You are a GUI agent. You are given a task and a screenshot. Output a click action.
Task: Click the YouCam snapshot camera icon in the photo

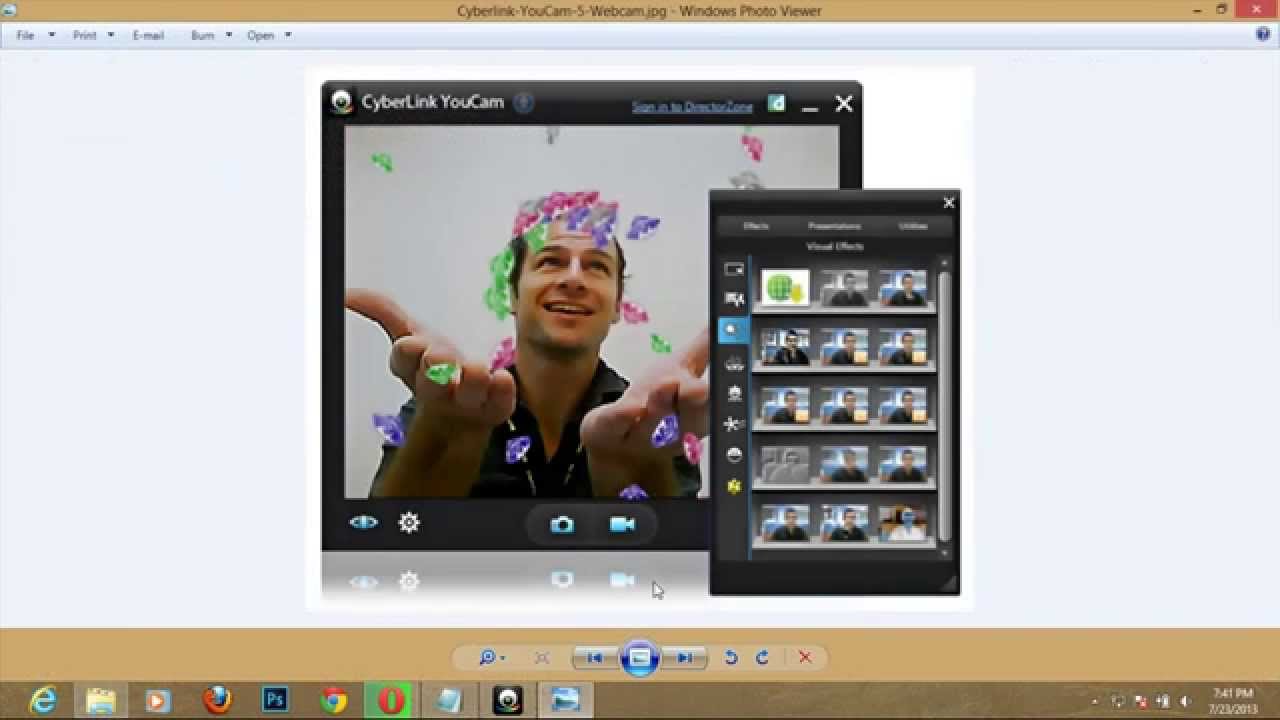point(562,524)
